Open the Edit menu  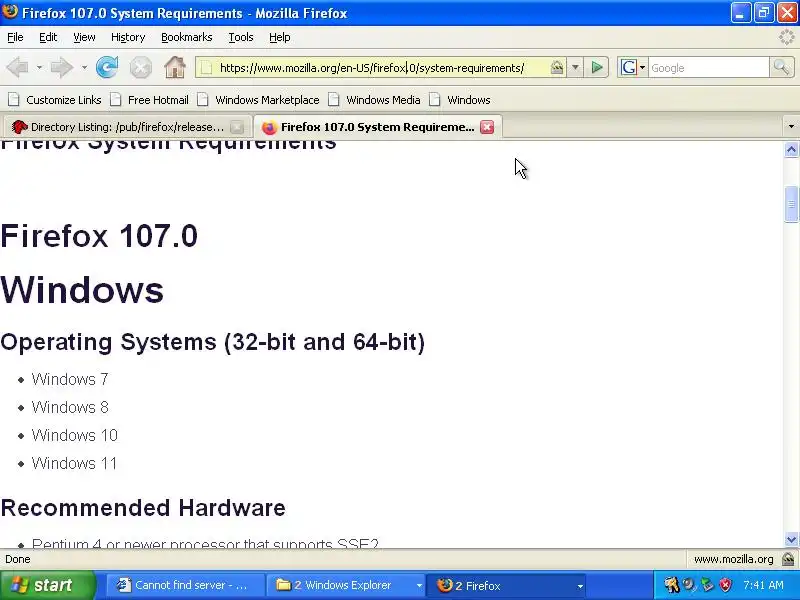[x=48, y=37]
